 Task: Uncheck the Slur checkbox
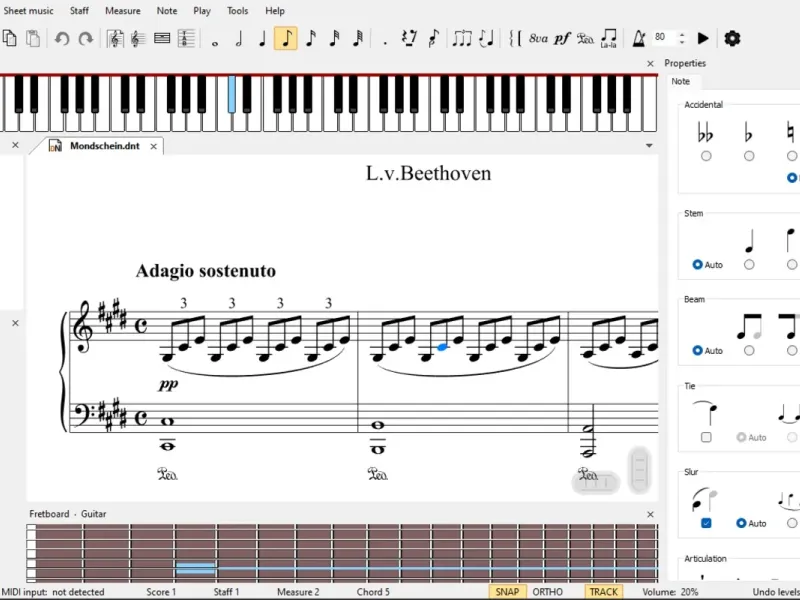(706, 523)
